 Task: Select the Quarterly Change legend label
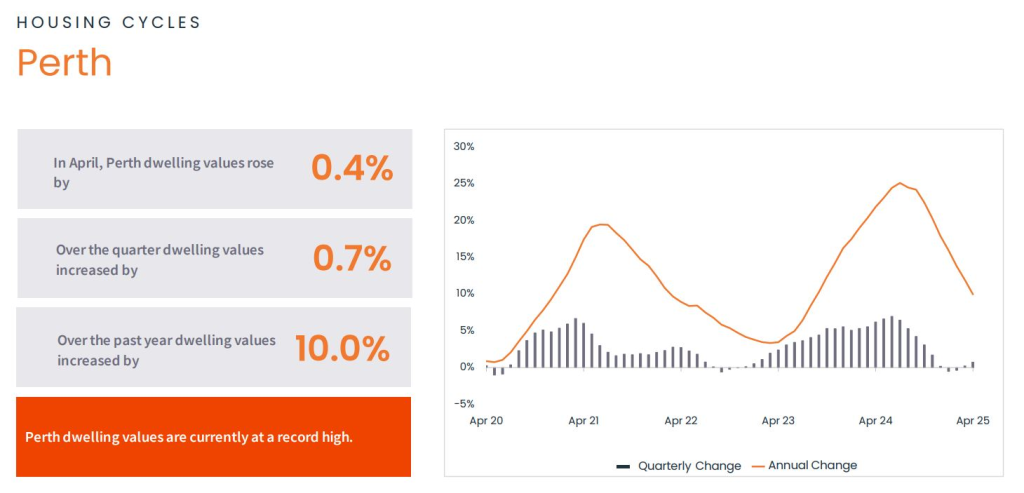(x=689, y=466)
